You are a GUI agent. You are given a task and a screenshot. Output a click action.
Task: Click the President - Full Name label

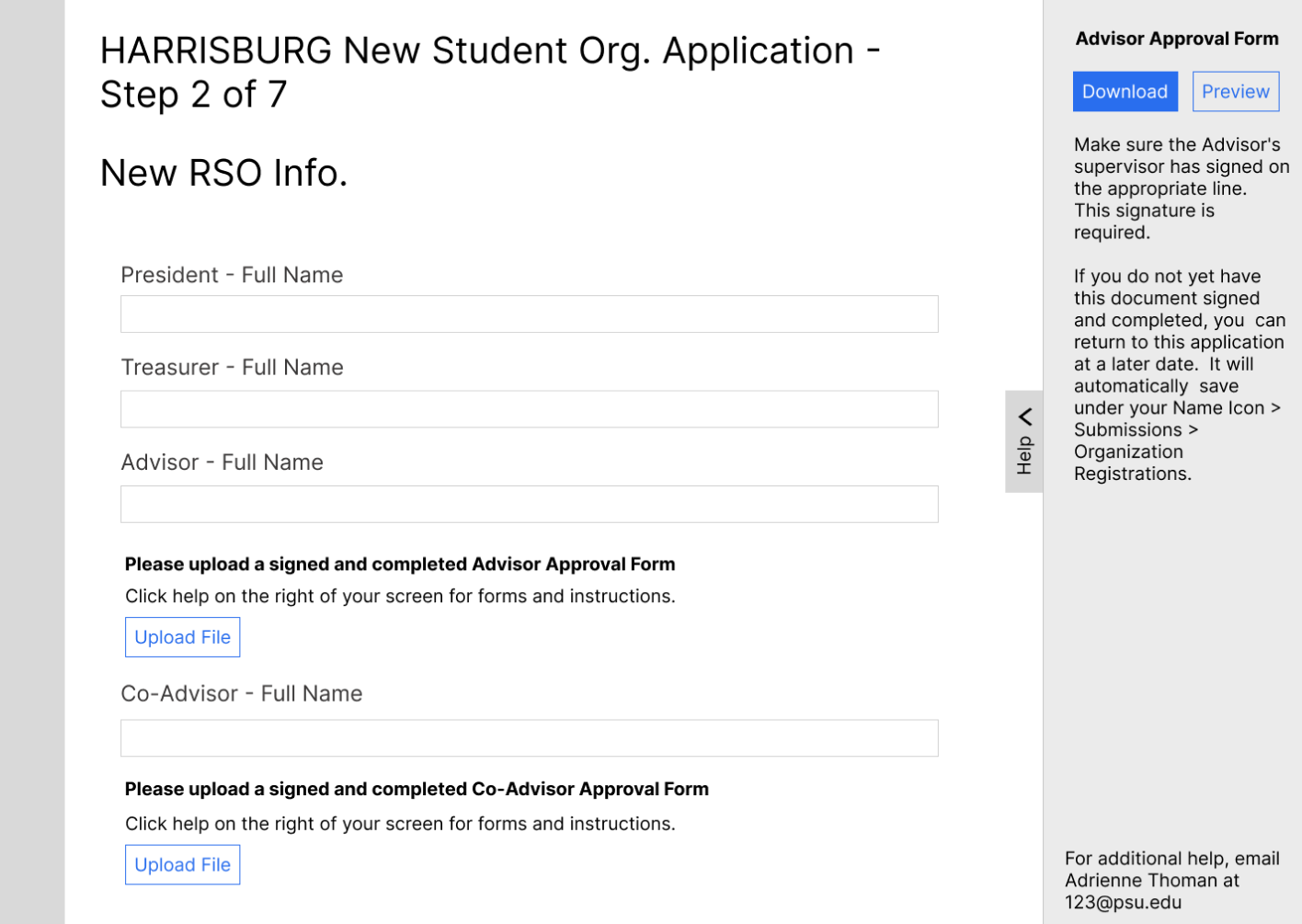coord(232,275)
